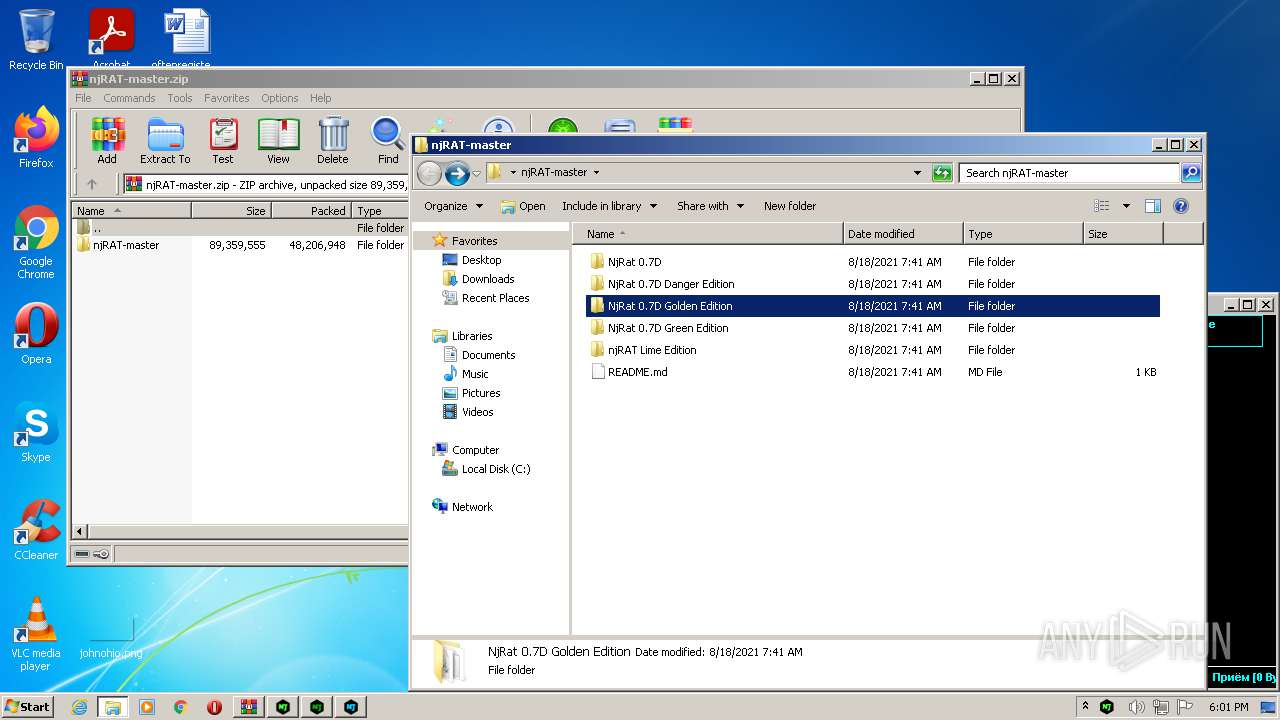Image resolution: width=1280 pixels, height=720 pixels.
Task: Open the Share with dropdown
Action: [x=710, y=206]
